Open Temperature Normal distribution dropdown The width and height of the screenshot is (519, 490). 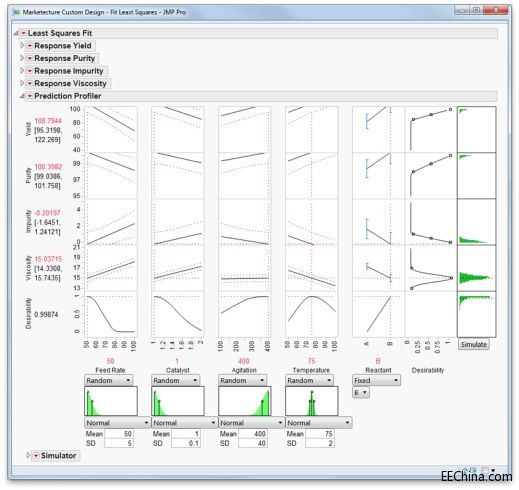click(319, 423)
